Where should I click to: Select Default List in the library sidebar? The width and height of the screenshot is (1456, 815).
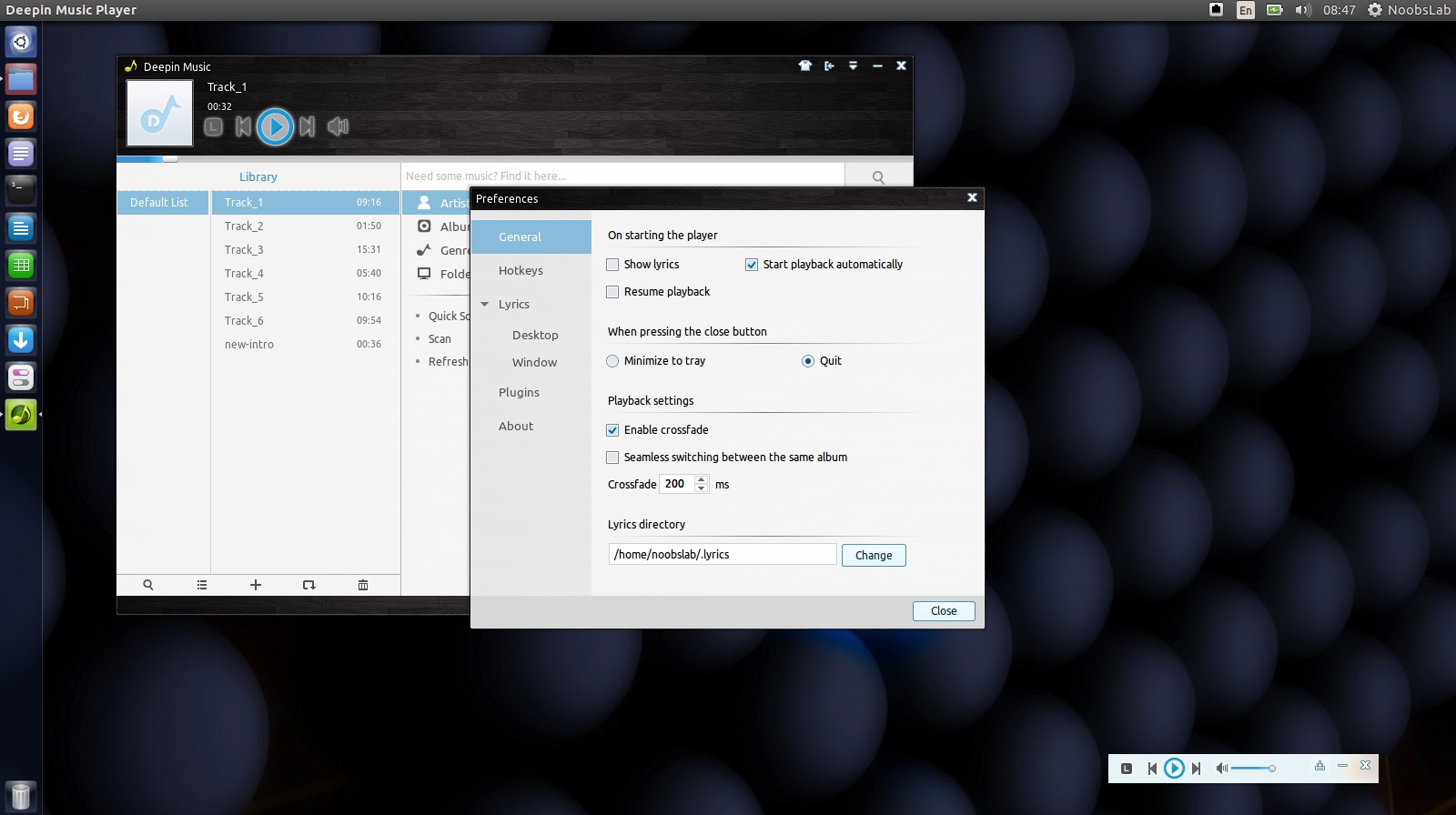pos(163,202)
